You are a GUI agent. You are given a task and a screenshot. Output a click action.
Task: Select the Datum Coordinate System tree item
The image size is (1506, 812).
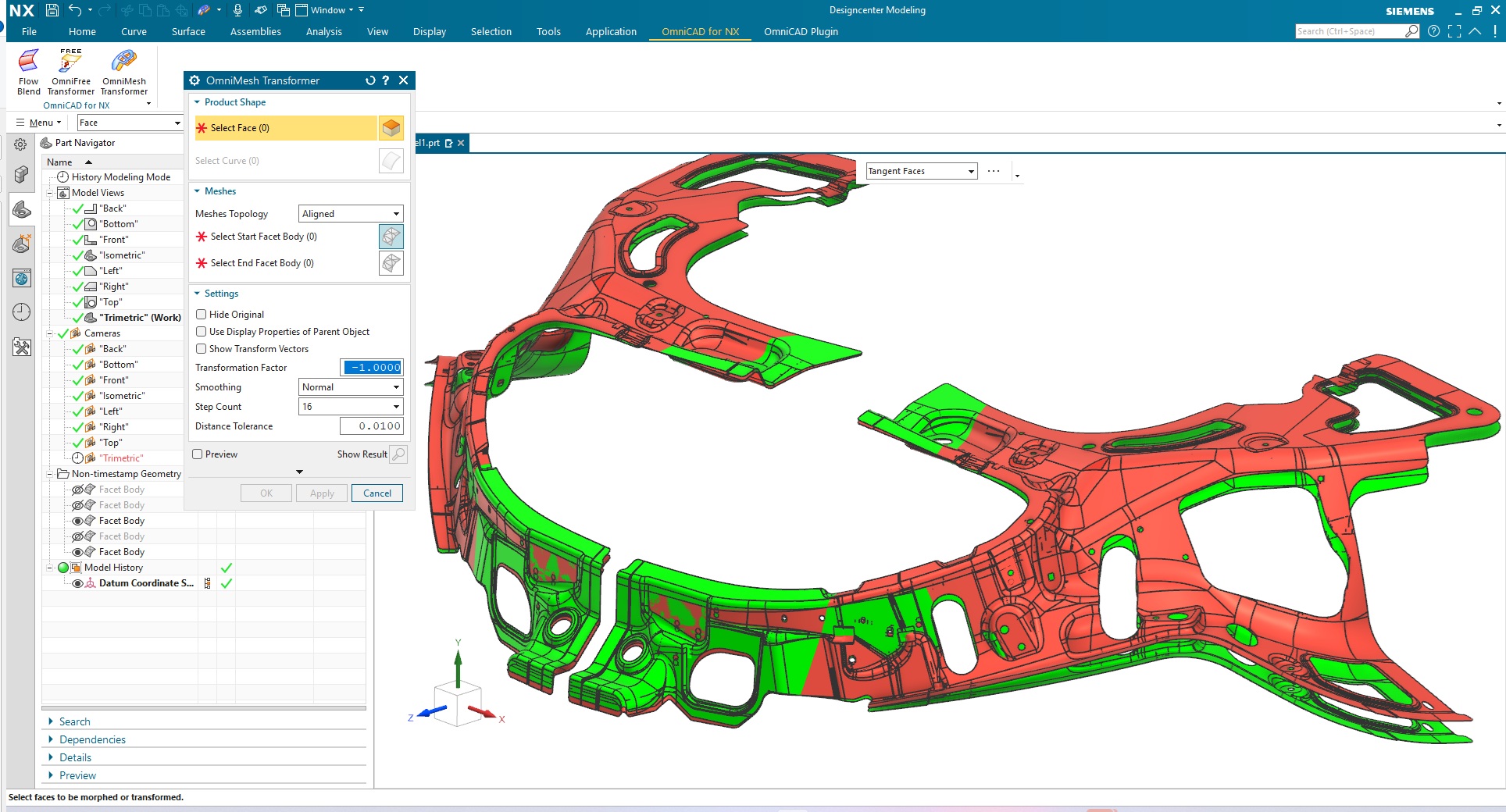point(145,583)
